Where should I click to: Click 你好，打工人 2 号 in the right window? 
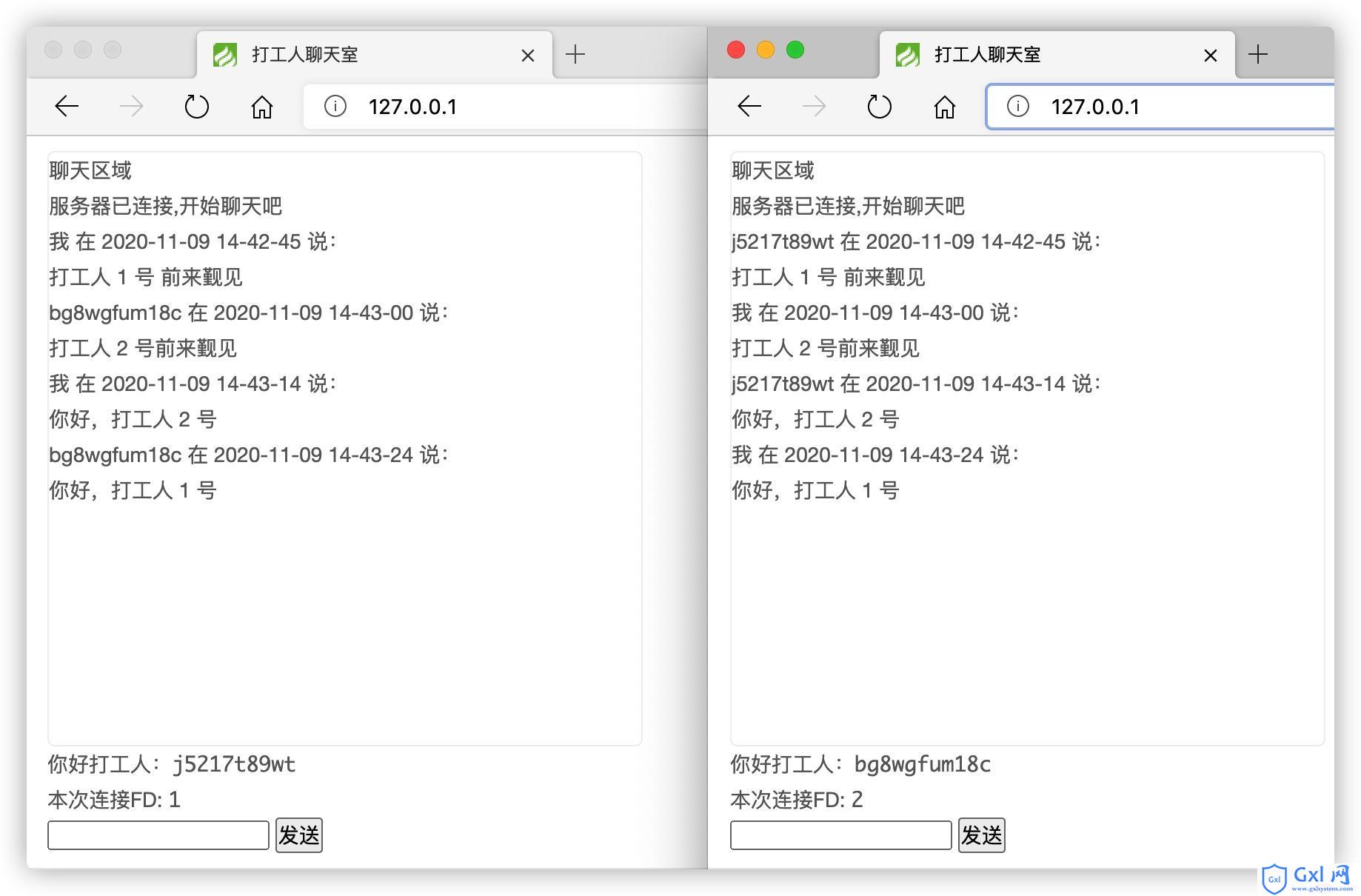[x=815, y=420]
